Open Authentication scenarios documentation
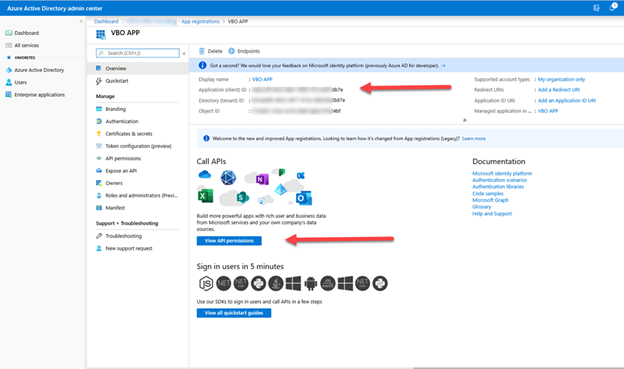 [x=499, y=180]
